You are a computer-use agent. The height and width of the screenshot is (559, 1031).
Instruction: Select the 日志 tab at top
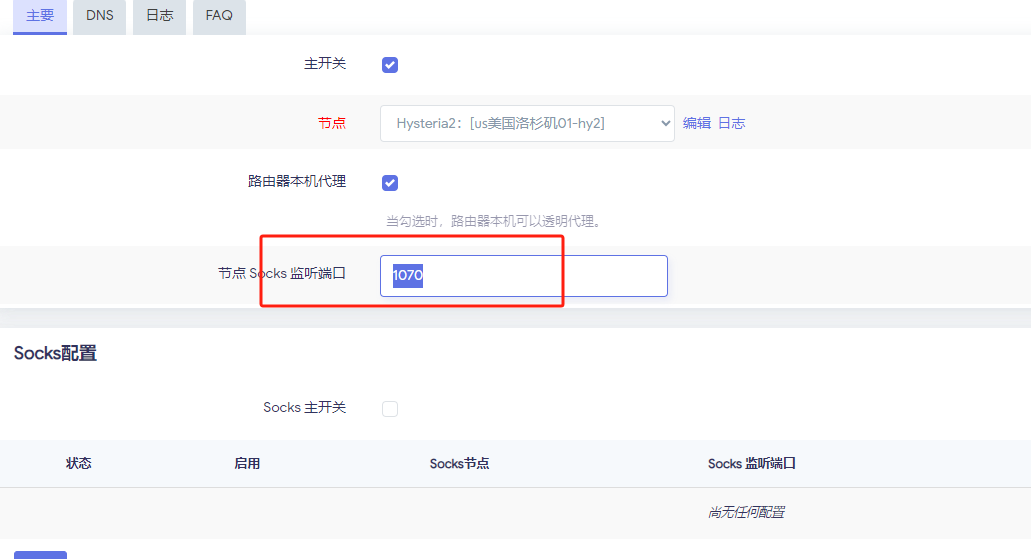[159, 16]
